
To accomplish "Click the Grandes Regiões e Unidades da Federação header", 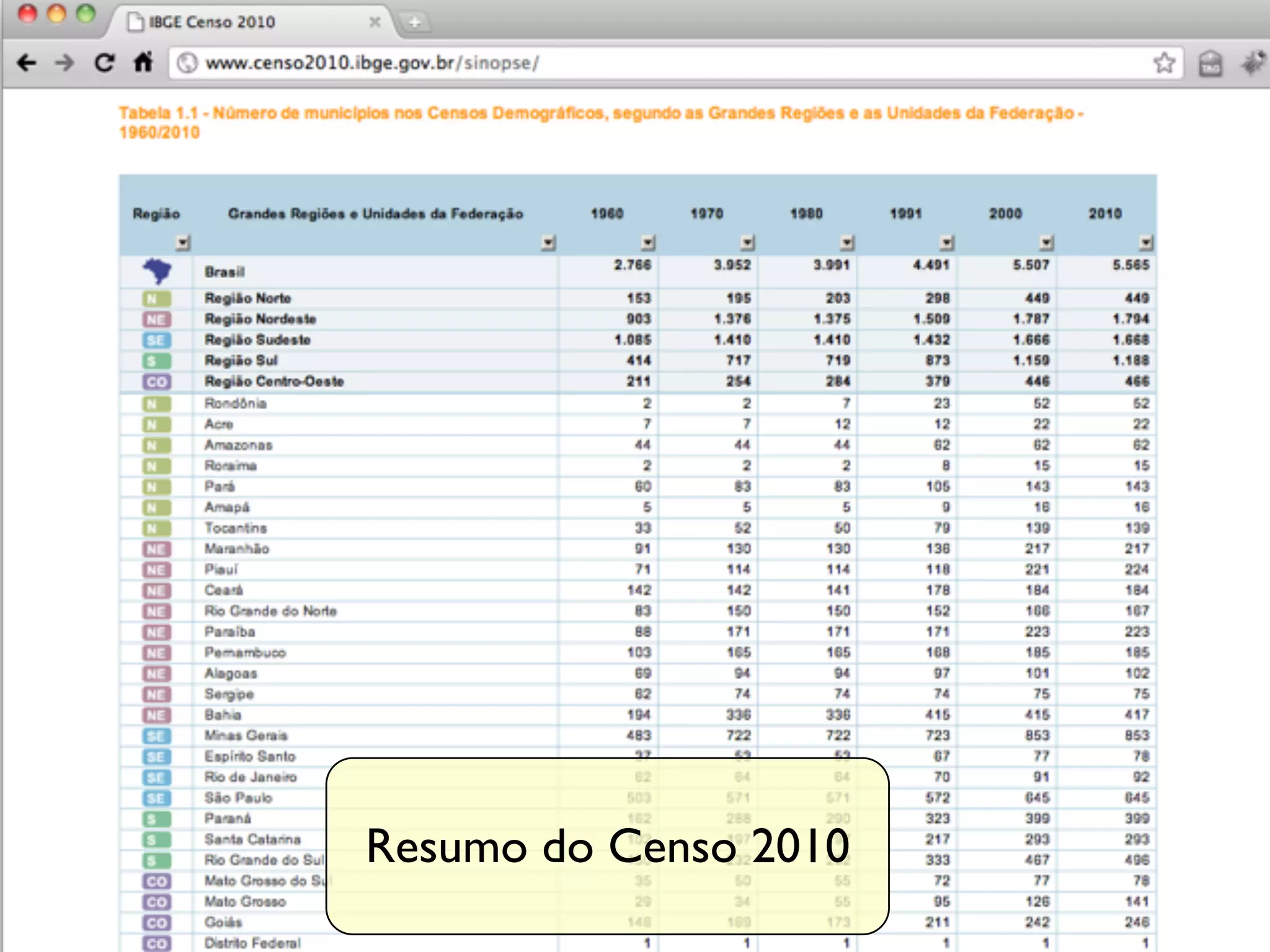I will [376, 214].
